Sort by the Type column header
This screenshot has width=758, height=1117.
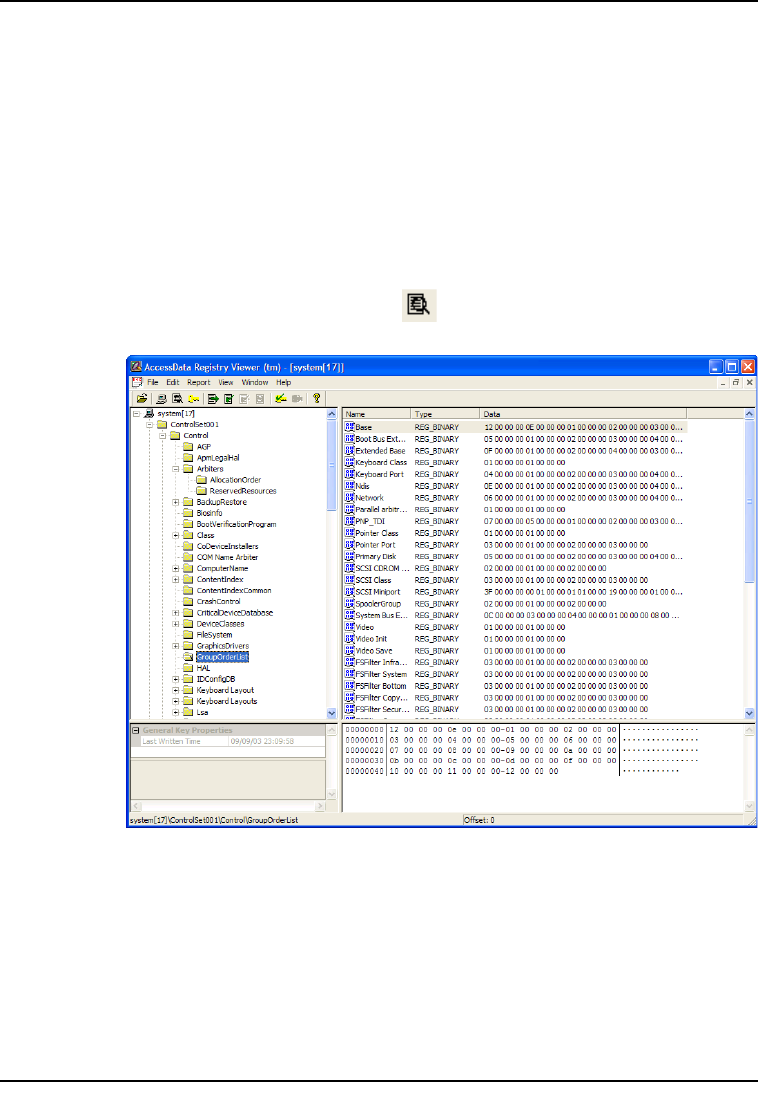pyautogui.click(x=445, y=414)
